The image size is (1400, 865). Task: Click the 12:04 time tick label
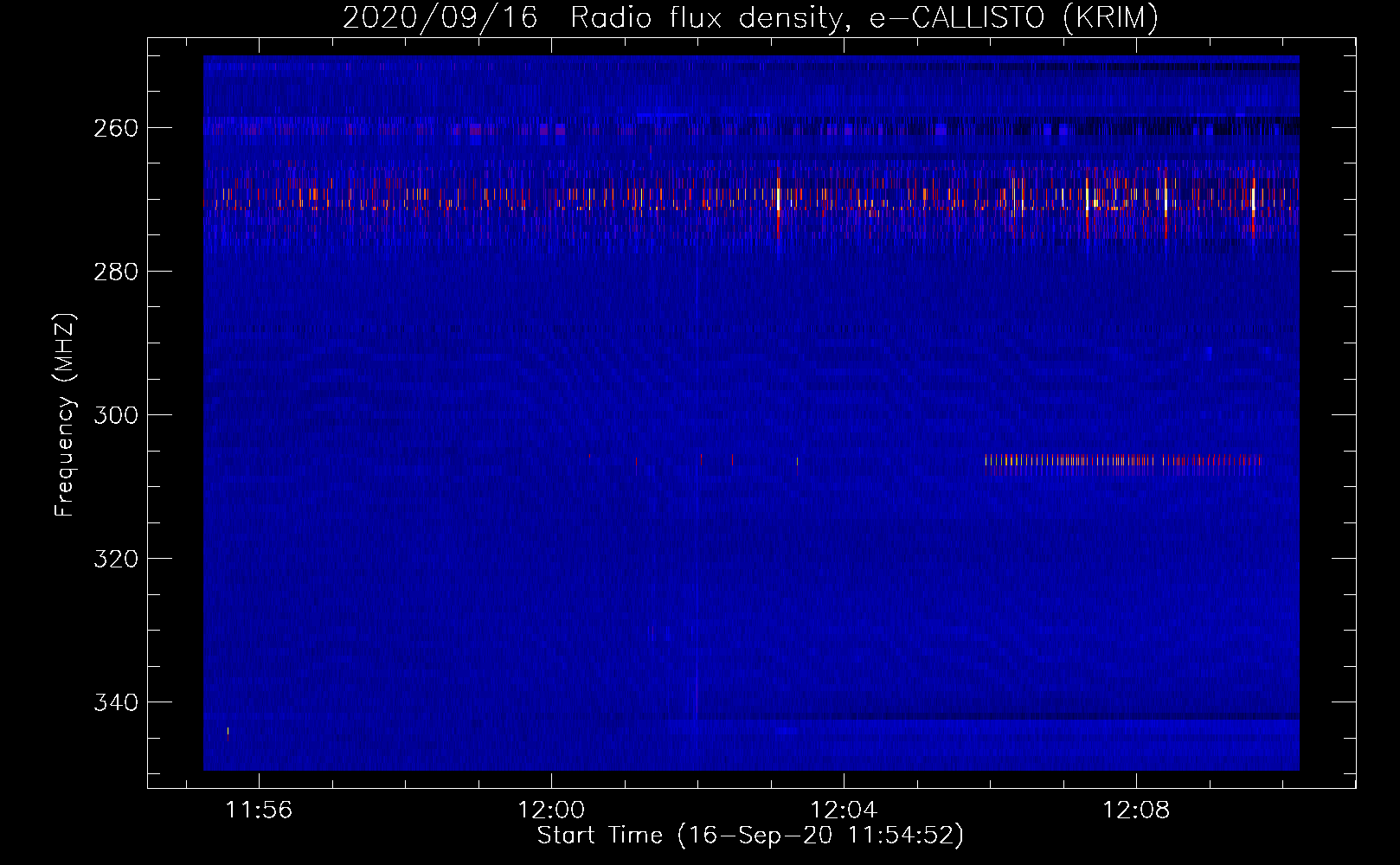[844, 811]
